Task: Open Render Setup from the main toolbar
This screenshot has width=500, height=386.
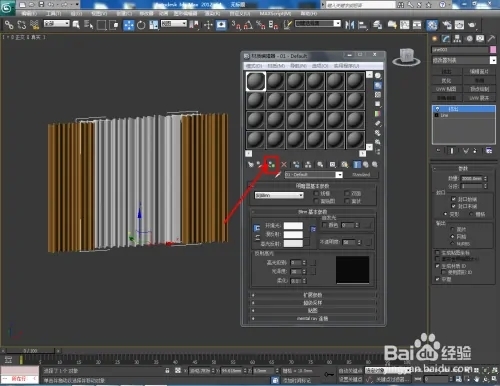Action: [x=446, y=25]
